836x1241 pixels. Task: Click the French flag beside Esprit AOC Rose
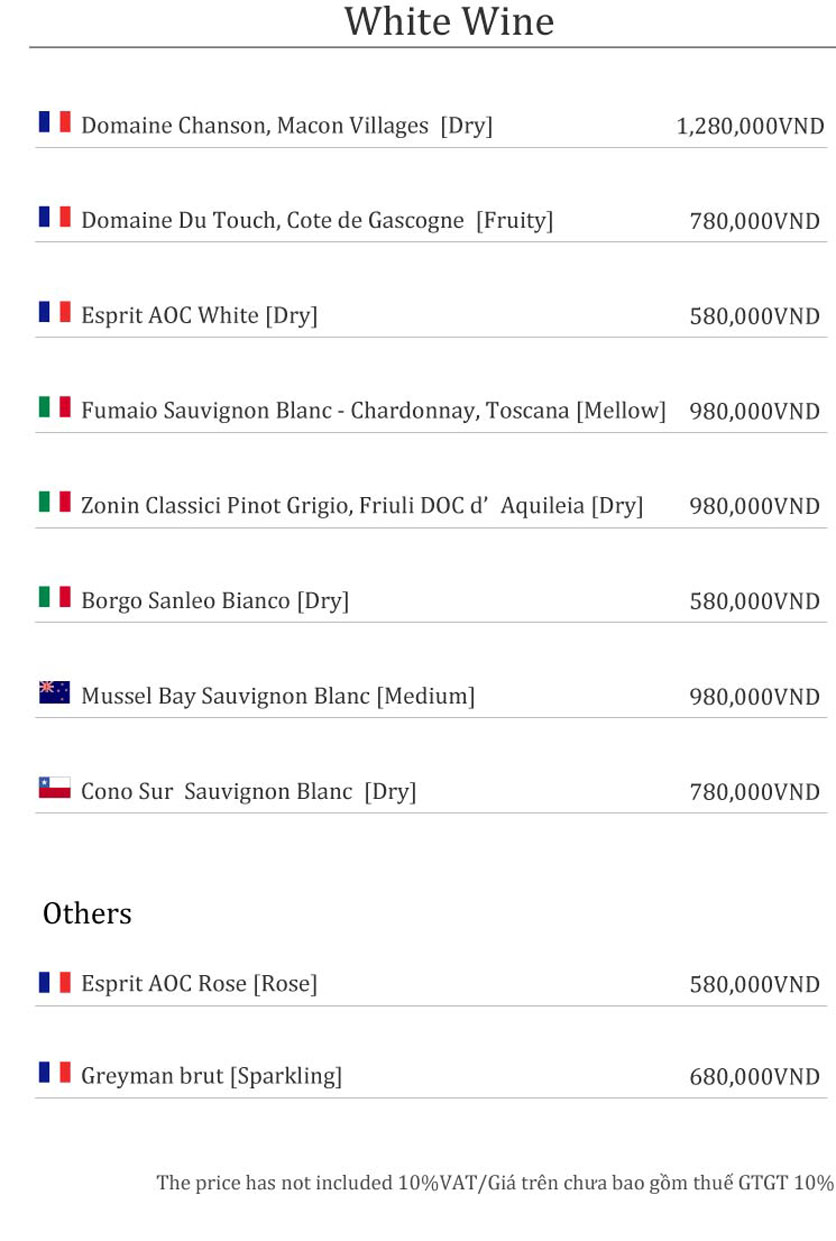(54, 981)
